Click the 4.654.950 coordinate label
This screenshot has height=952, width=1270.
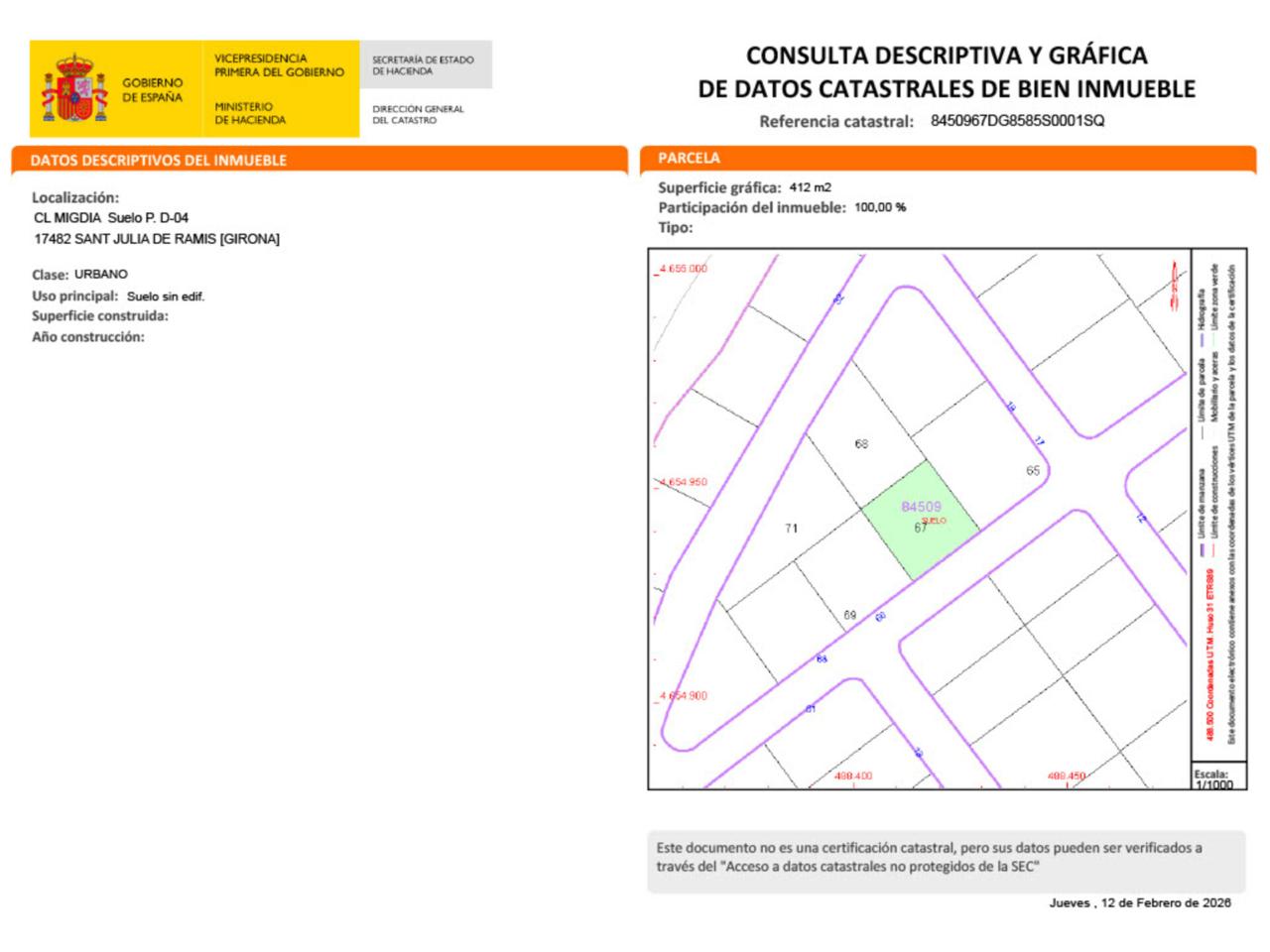(683, 482)
